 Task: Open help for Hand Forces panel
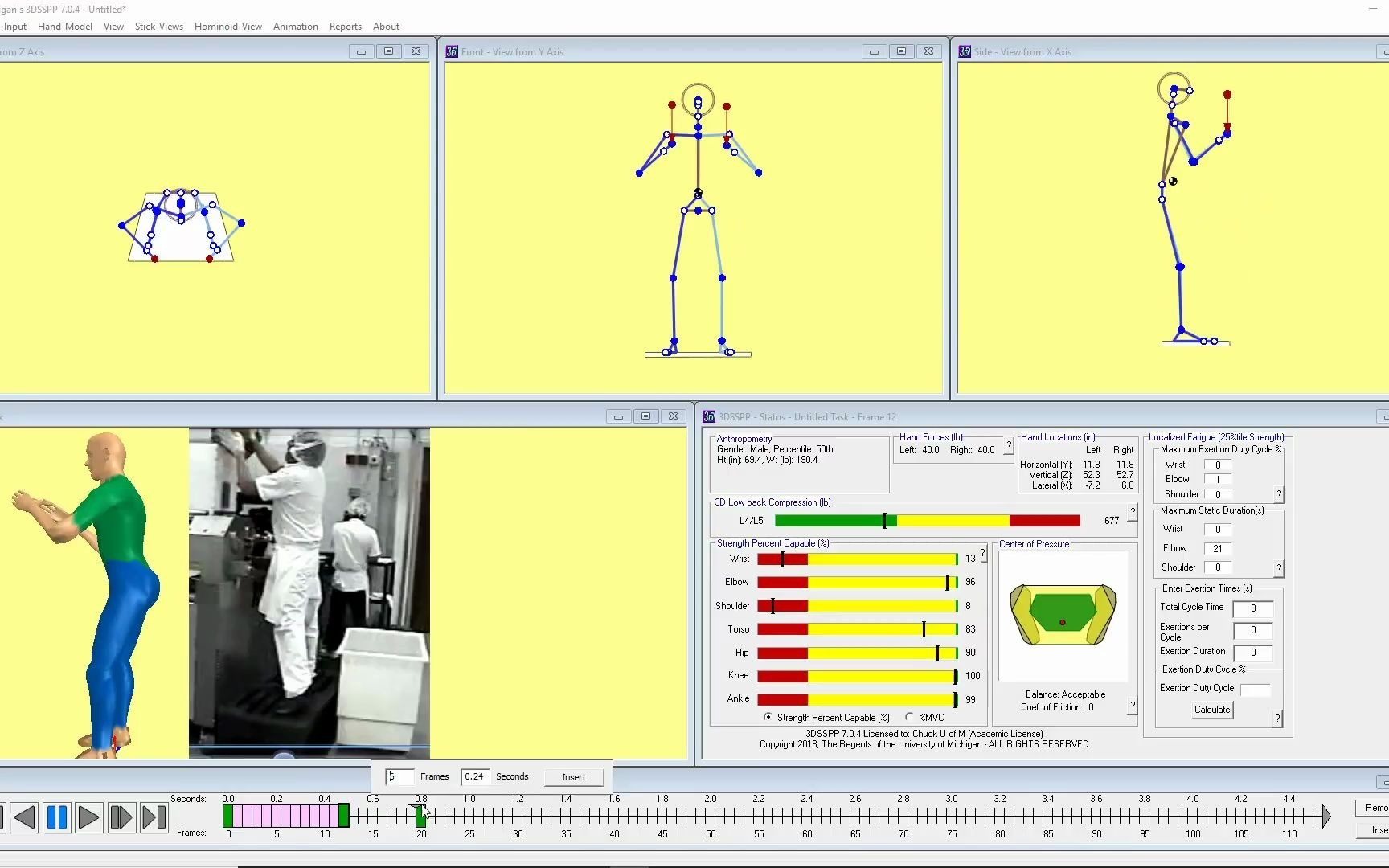[x=1009, y=445]
